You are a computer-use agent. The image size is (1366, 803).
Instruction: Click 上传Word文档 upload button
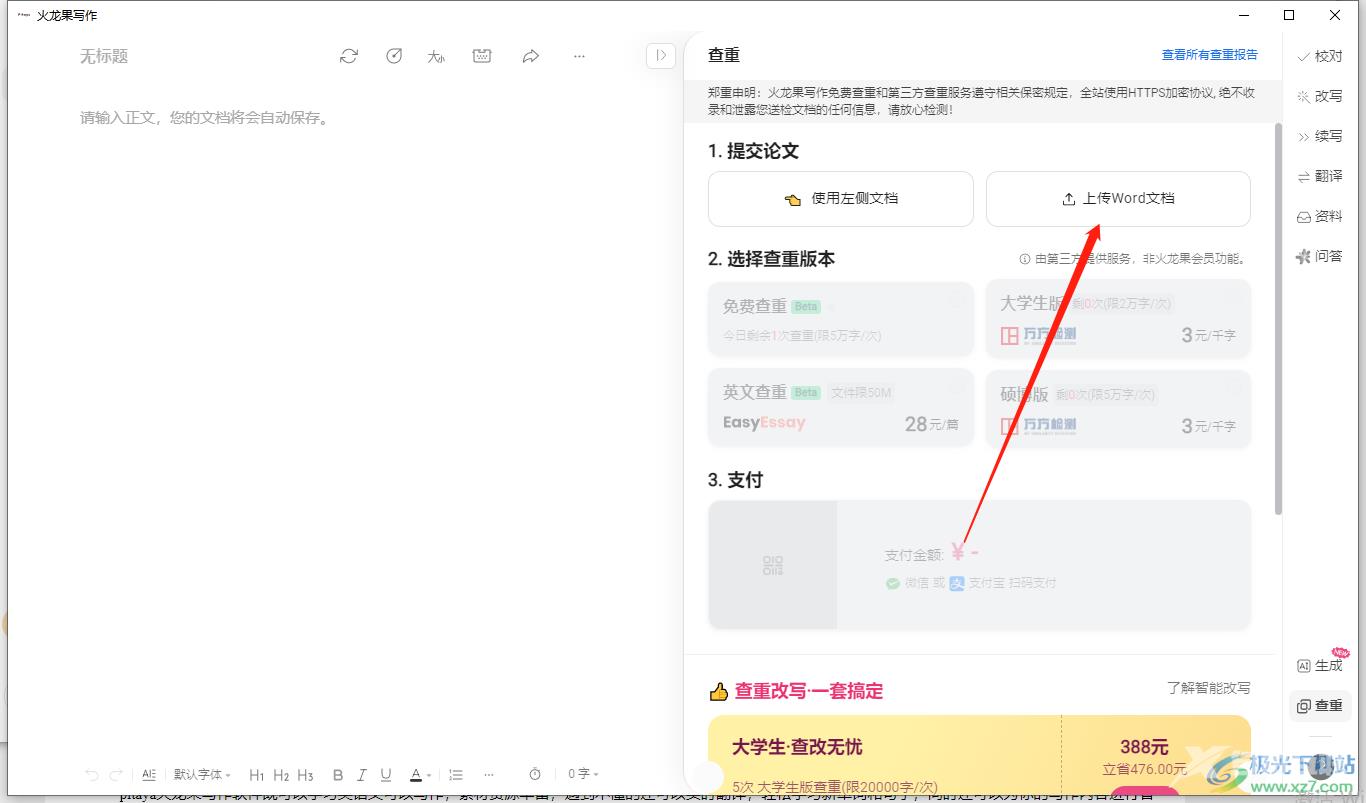click(1118, 199)
